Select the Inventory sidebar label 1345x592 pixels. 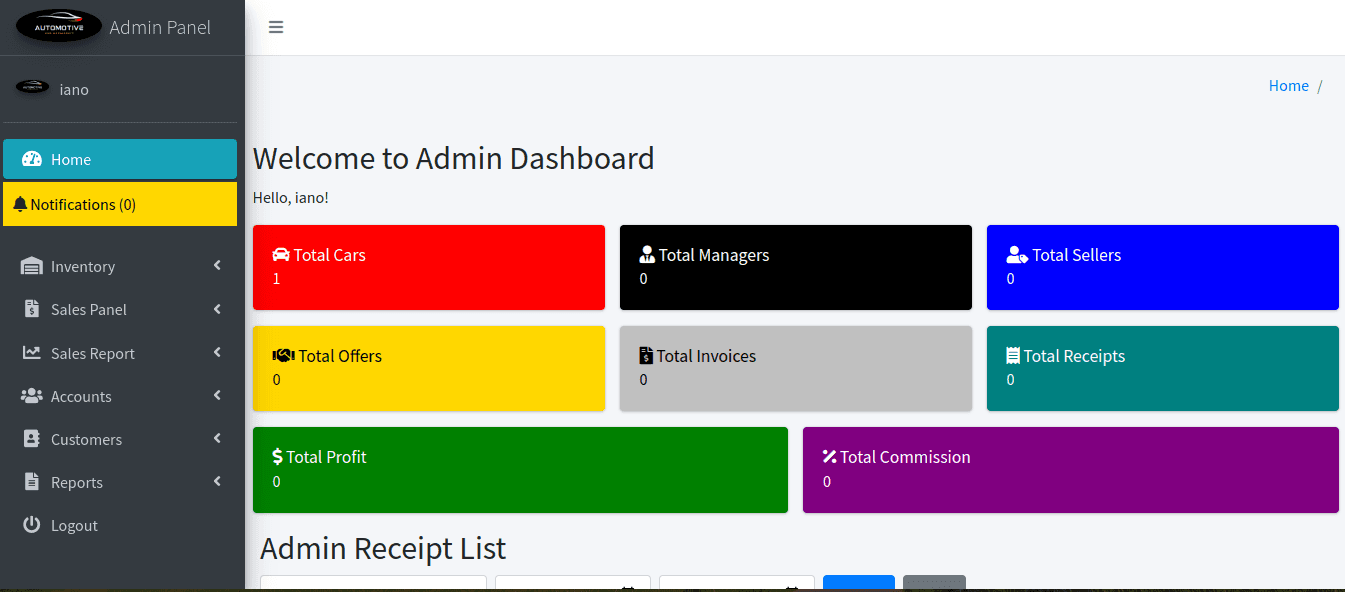pyautogui.click(x=83, y=266)
